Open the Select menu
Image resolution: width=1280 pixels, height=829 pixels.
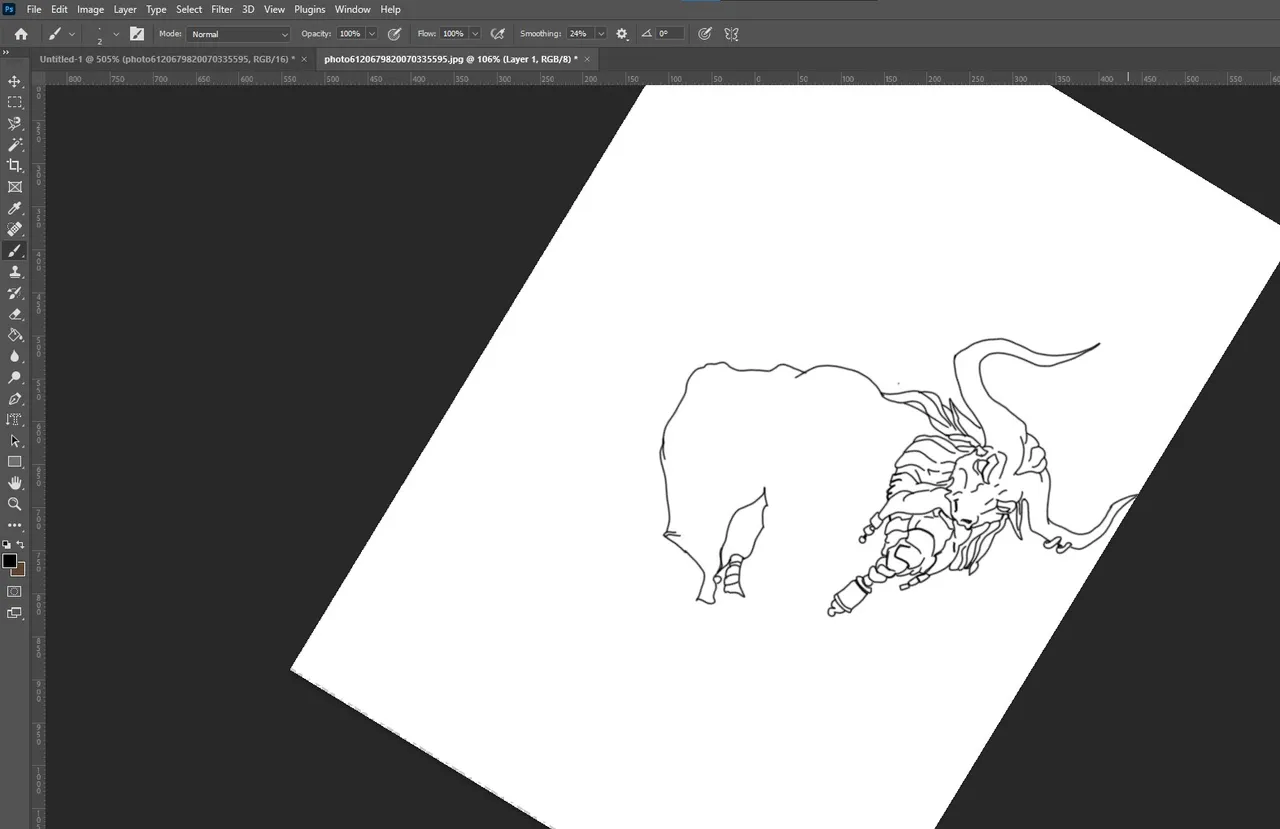tap(189, 9)
